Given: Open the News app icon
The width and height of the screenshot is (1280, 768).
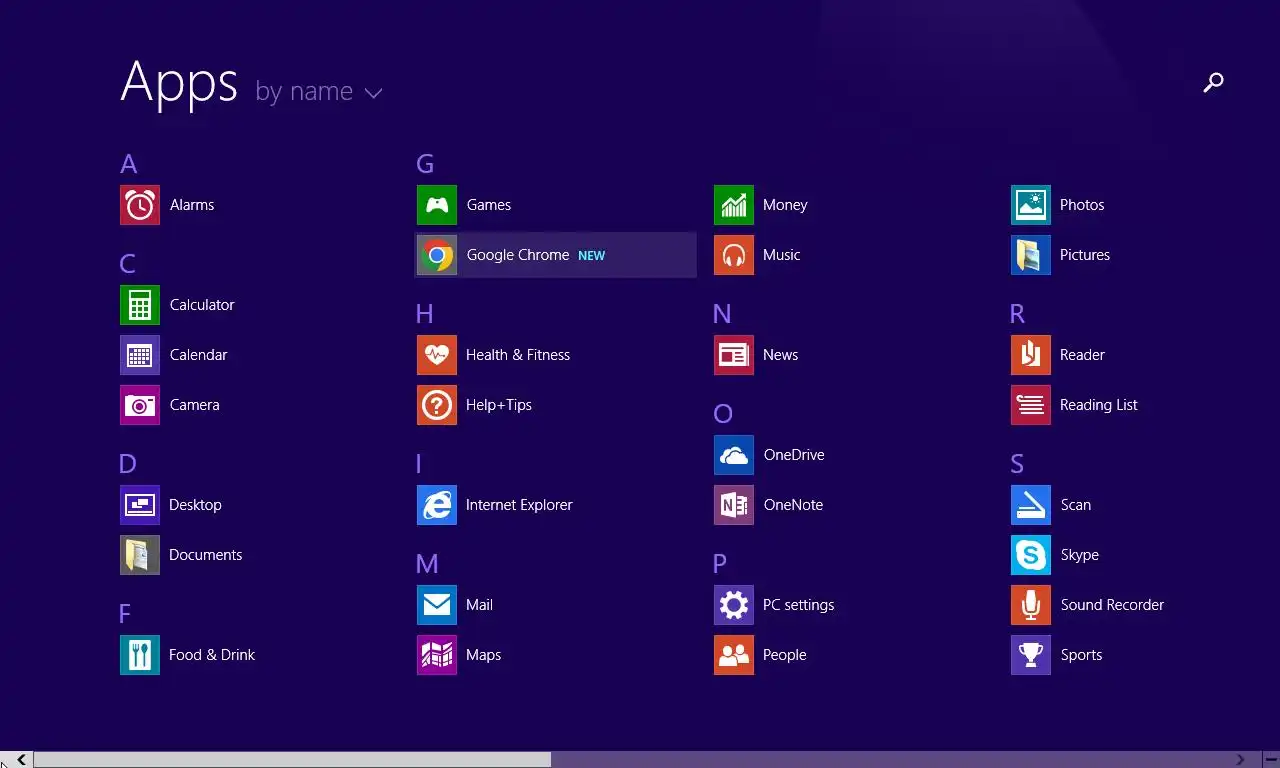Looking at the screenshot, I should coord(734,355).
